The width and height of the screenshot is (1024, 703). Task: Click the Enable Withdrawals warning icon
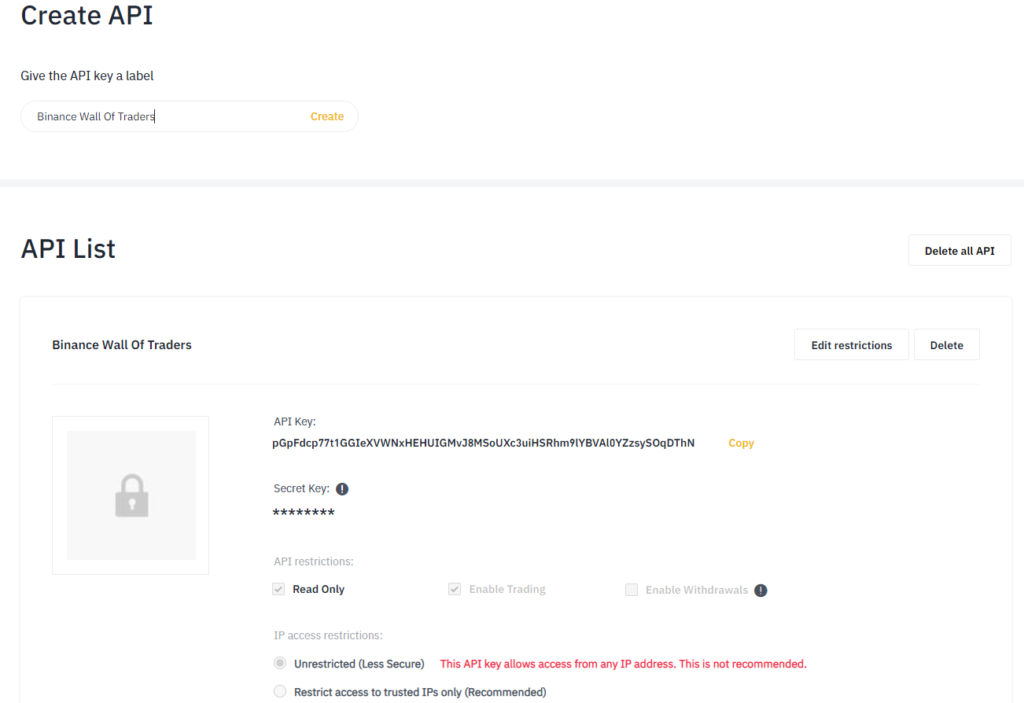click(760, 589)
